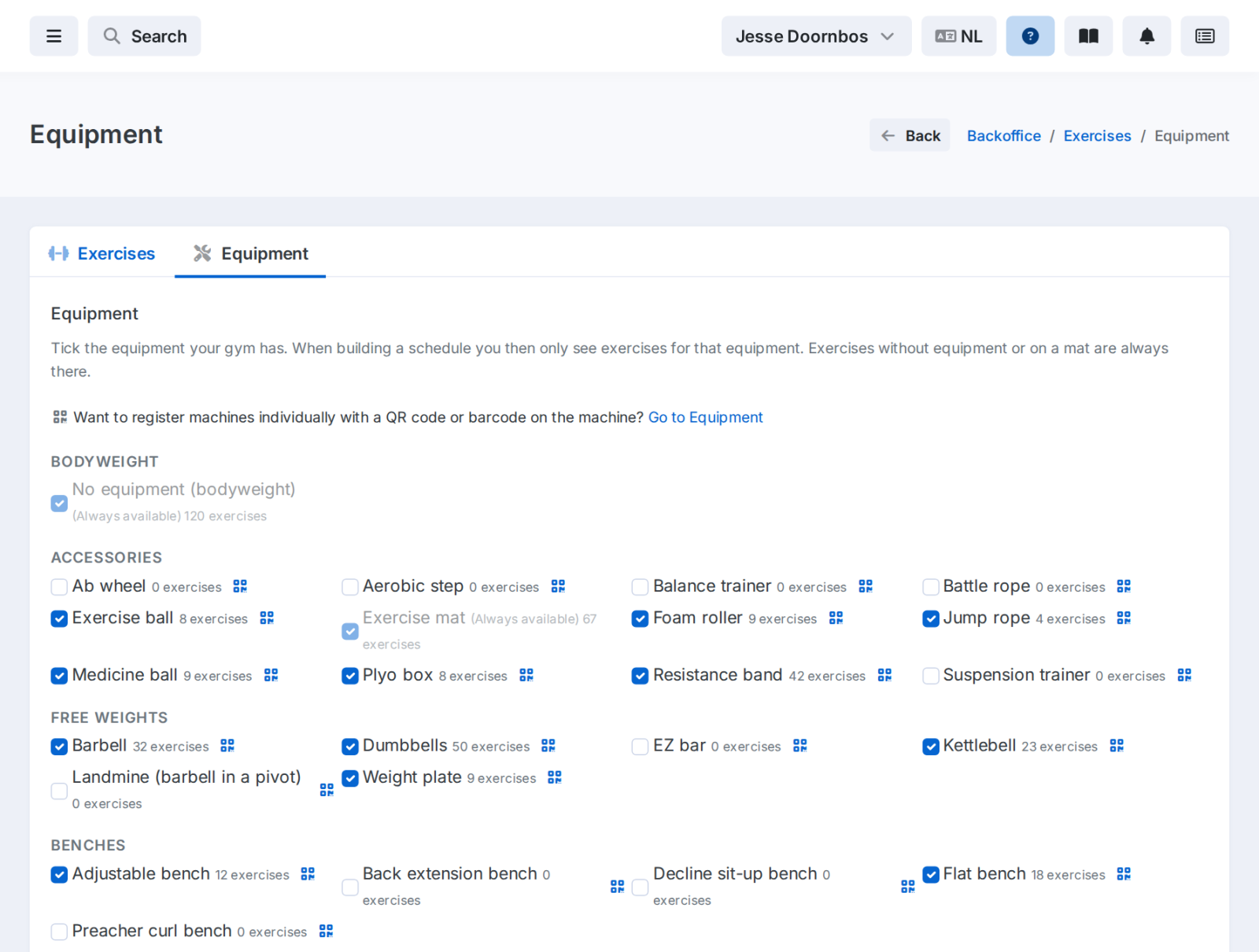
Task: Enable the Suspension trainer checkbox
Action: click(x=931, y=676)
